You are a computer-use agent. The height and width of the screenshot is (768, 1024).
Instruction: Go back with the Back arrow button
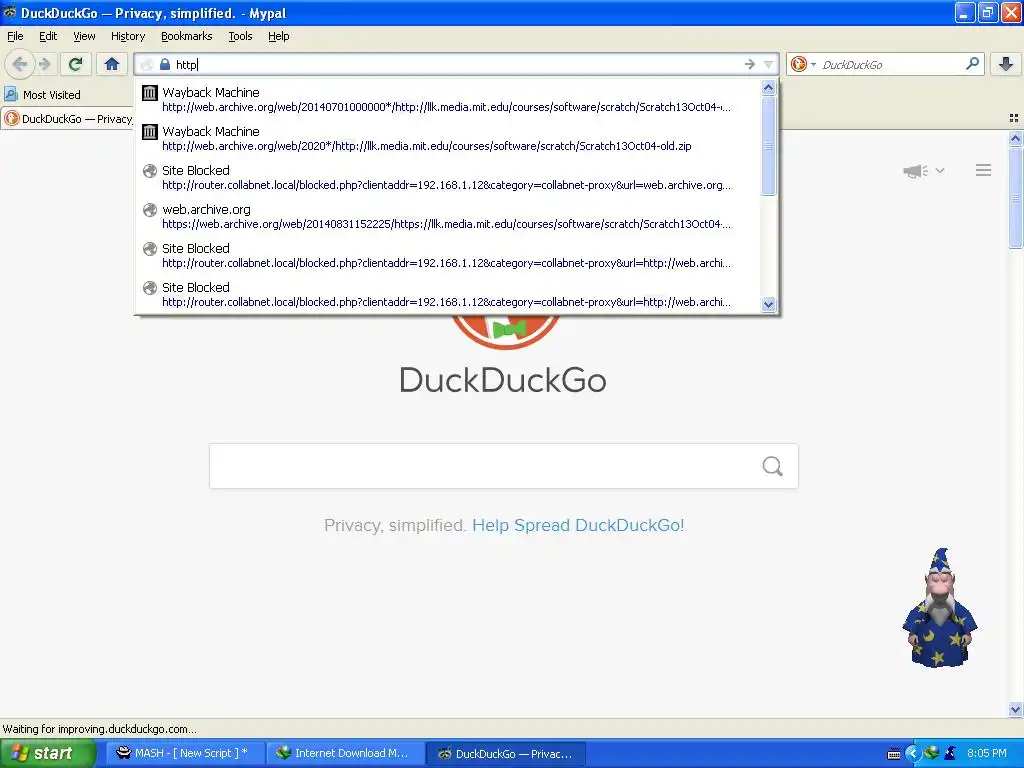point(20,64)
